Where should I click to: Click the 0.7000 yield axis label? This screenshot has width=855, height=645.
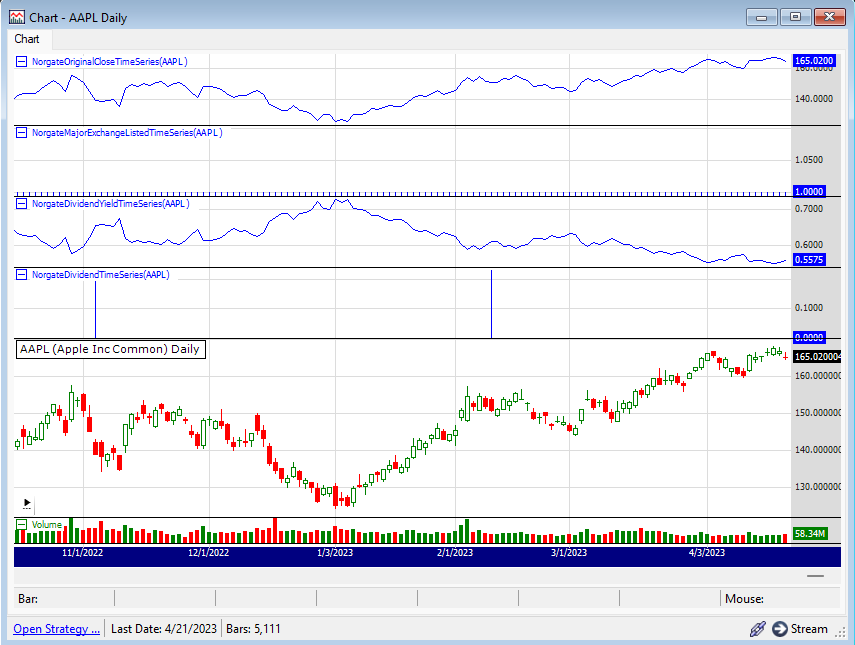[809, 209]
